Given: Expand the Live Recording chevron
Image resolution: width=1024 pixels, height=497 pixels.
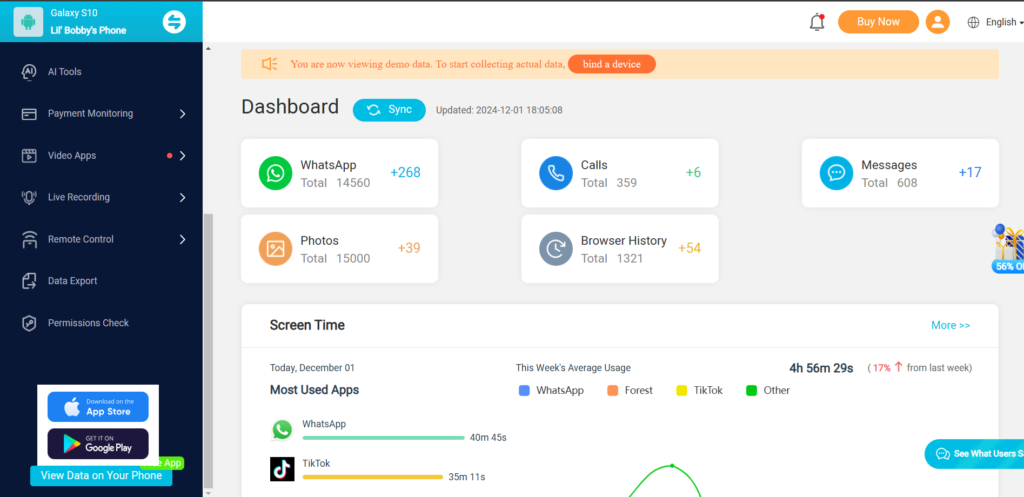Looking at the screenshot, I should click(182, 197).
